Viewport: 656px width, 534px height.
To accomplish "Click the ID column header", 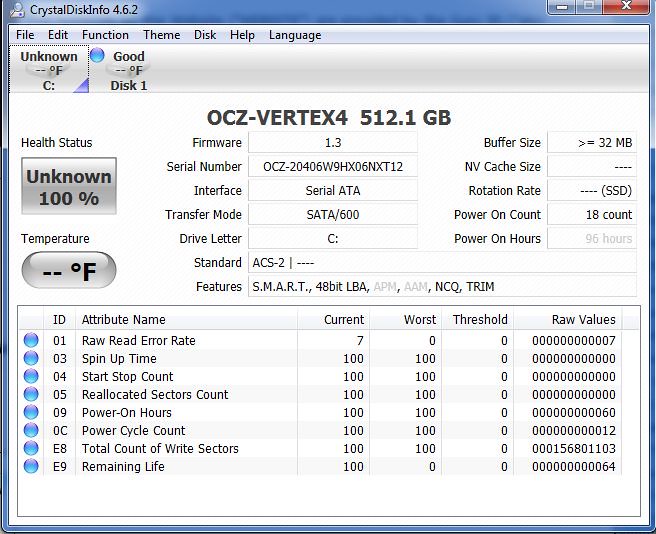I will click(59, 319).
